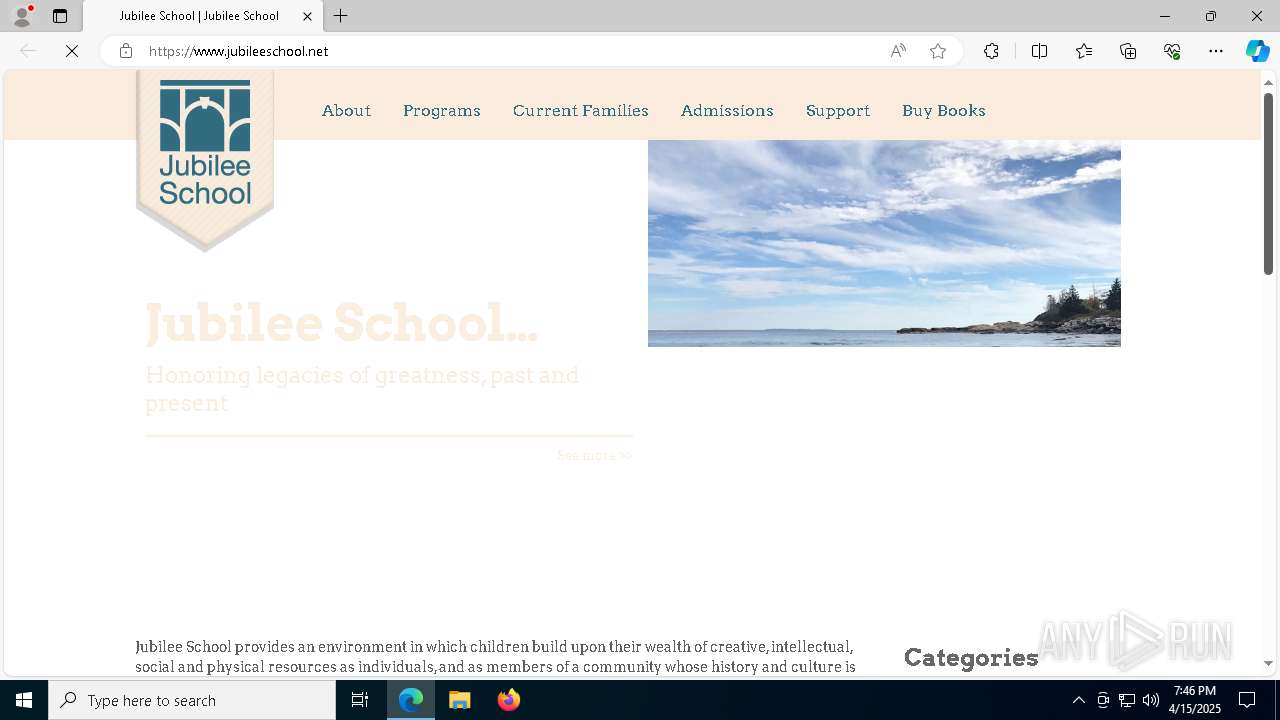1280x720 pixels.
Task: Open network status tray icon
Action: click(1127, 700)
